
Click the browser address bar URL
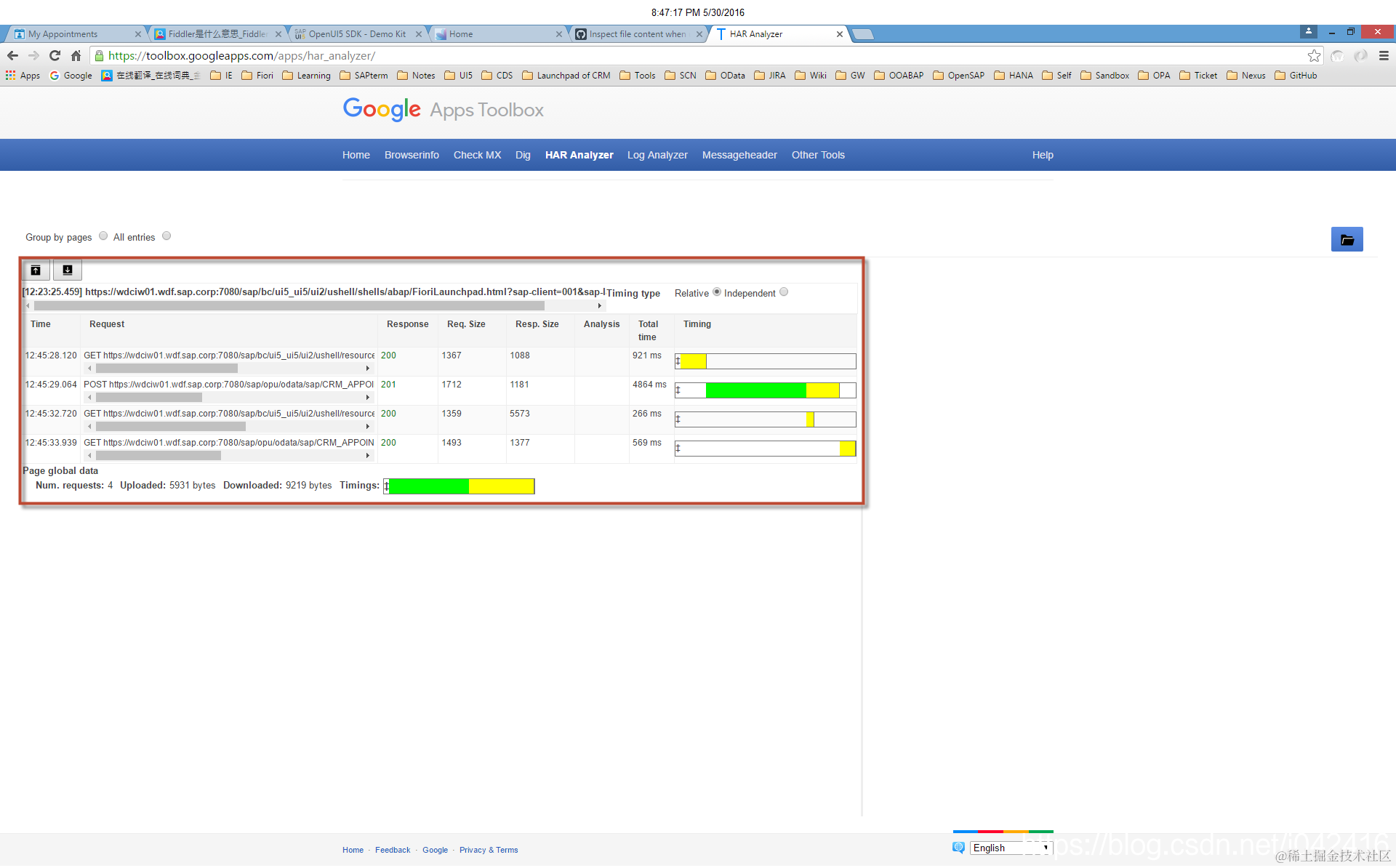point(241,56)
